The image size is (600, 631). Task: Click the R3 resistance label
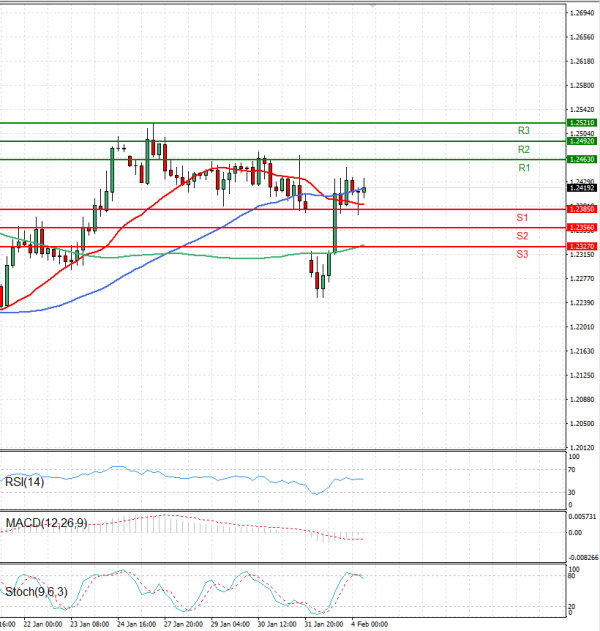[524, 130]
